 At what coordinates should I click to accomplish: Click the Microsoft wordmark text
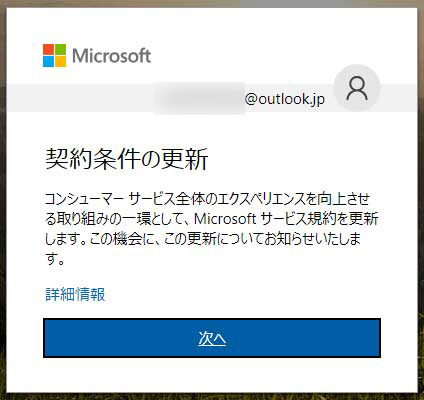pyautogui.click(x=112, y=55)
